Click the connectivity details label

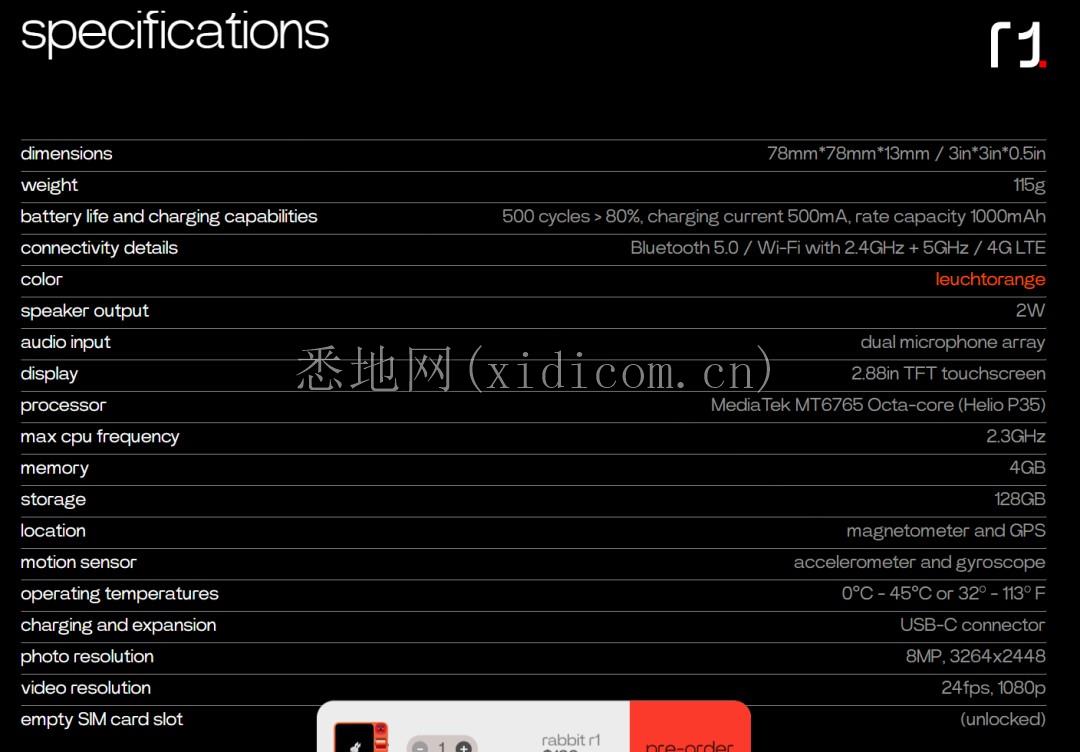pyautogui.click(x=99, y=248)
